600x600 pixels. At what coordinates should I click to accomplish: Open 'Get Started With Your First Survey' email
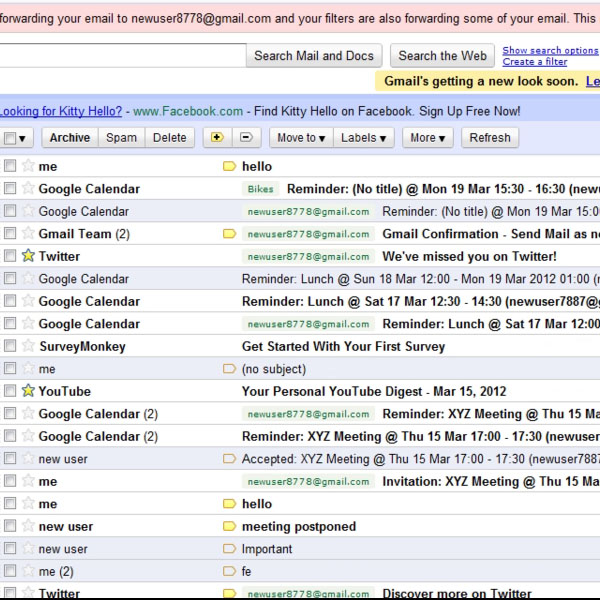(x=343, y=346)
